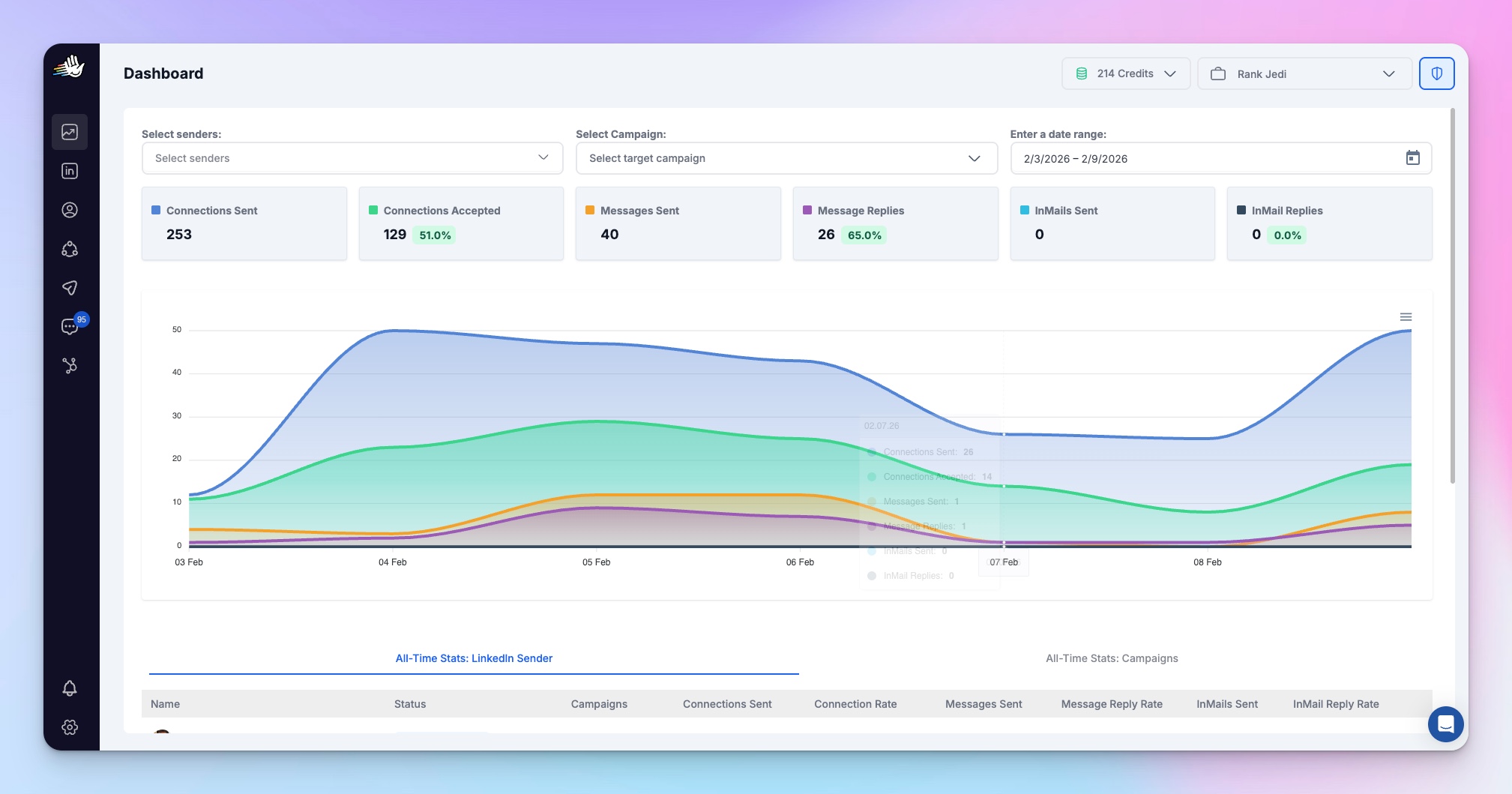Click the dark InMail Replies color swatch
This screenshot has width=1512, height=794.
pos(1241,211)
